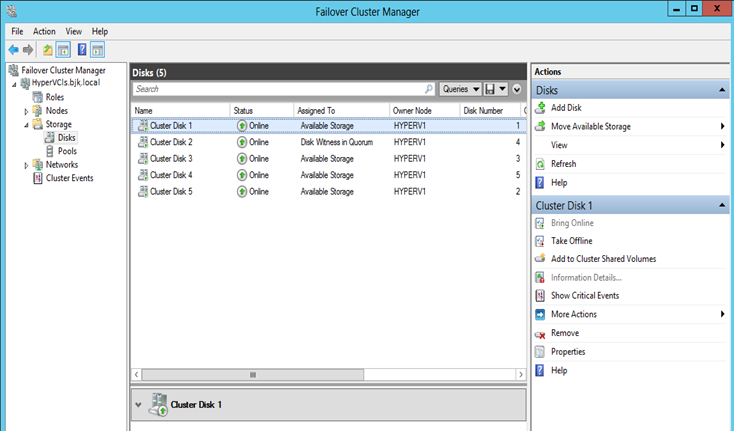The width and height of the screenshot is (734, 431).
Task: Open the Action menu
Action: click(x=44, y=31)
